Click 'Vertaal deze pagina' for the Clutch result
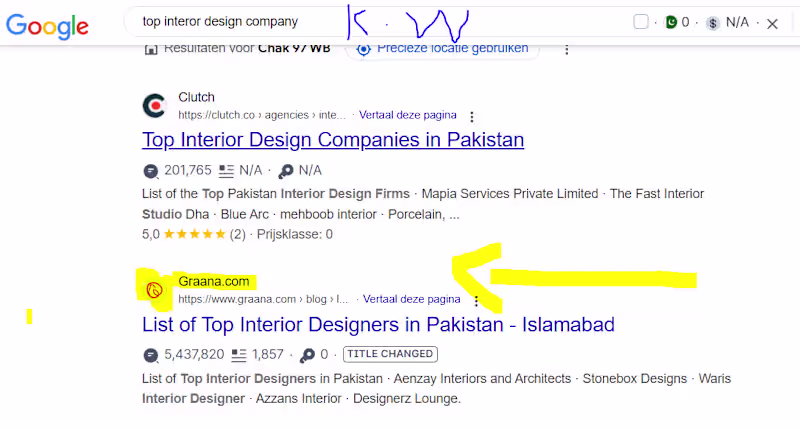The height and width of the screenshot is (428, 800). click(x=410, y=115)
